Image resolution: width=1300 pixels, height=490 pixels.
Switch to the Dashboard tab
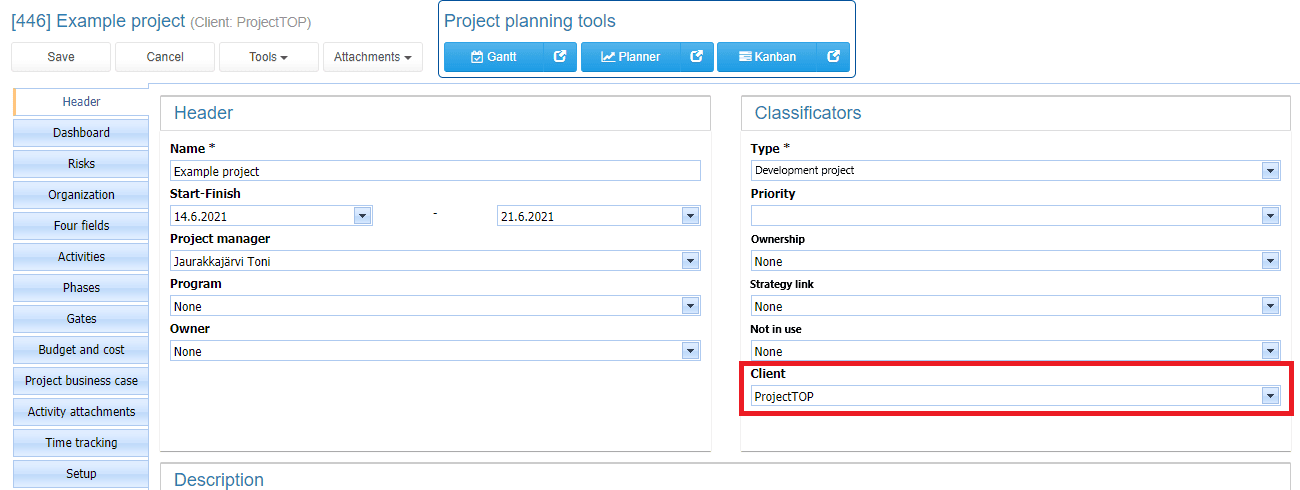81,133
